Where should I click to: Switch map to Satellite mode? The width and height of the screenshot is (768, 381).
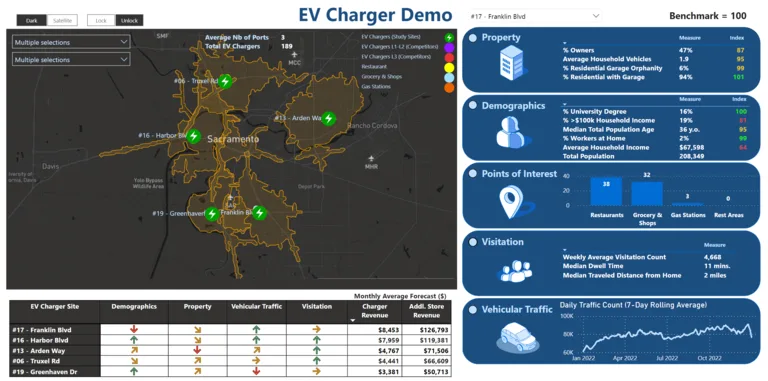[62, 21]
